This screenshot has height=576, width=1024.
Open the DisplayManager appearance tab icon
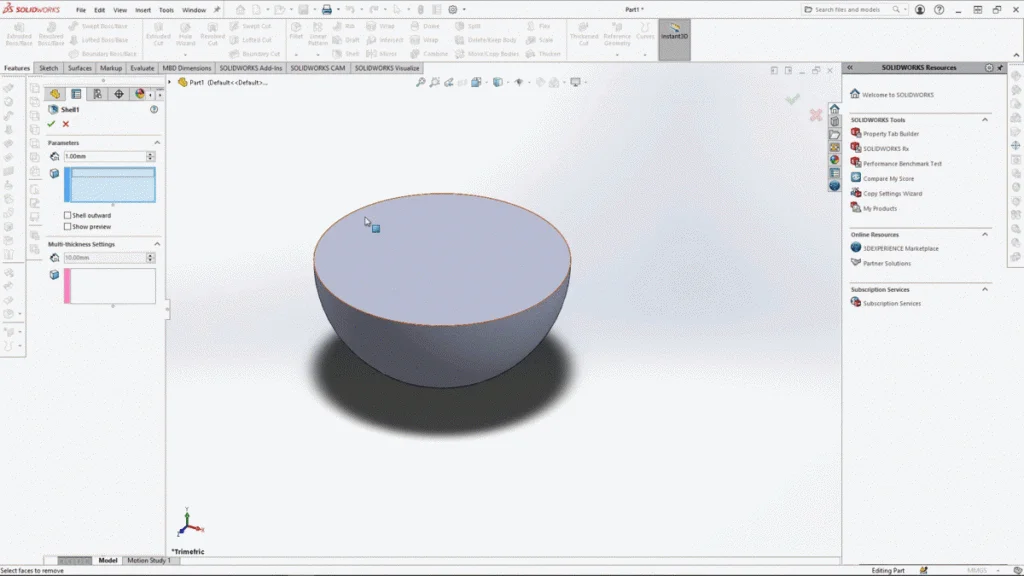pyautogui.click(x=139, y=94)
